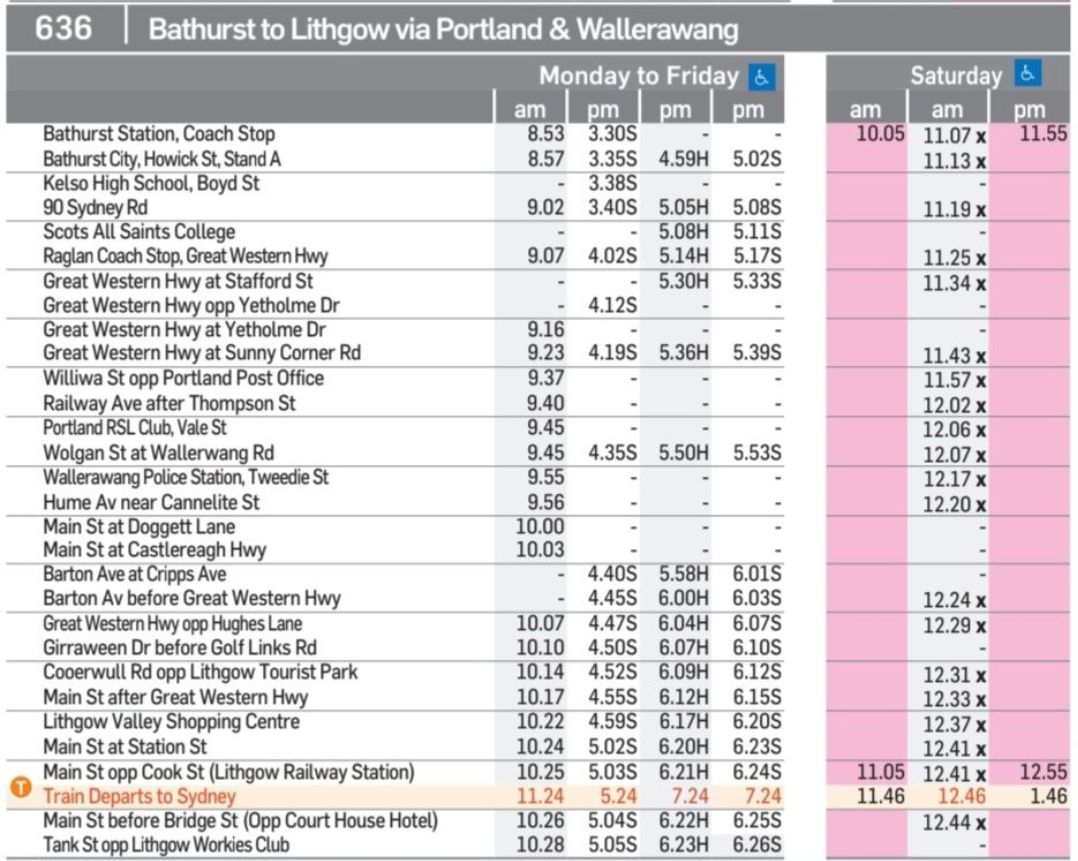This screenshot has height=861, width=1078.
Task: Select the route number 636 in header
Action: coord(63,29)
